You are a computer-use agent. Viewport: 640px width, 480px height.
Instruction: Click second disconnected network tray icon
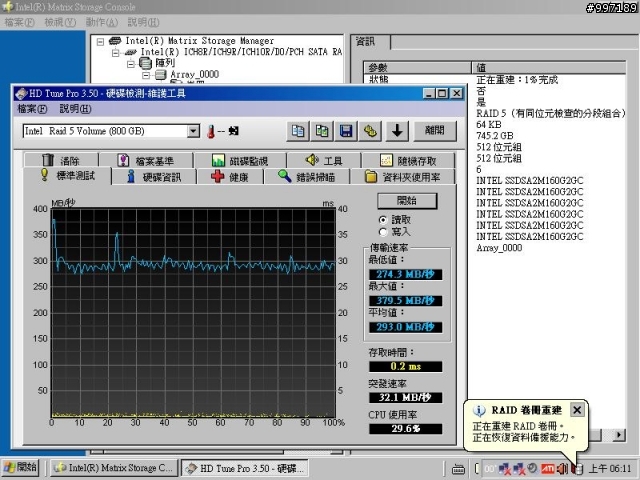(x=519, y=469)
